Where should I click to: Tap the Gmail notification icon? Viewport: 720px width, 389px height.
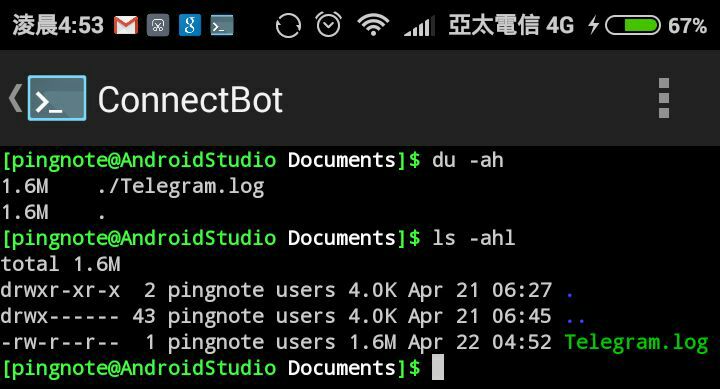pos(126,25)
